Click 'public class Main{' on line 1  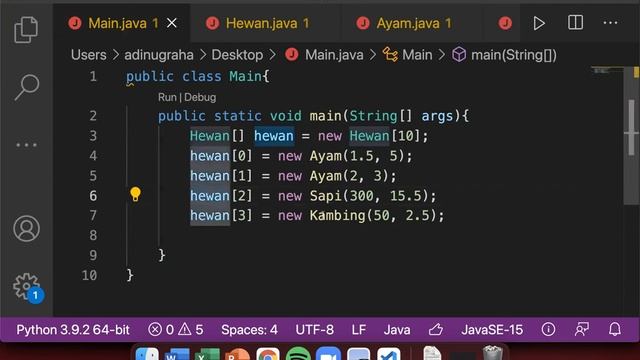point(198,76)
